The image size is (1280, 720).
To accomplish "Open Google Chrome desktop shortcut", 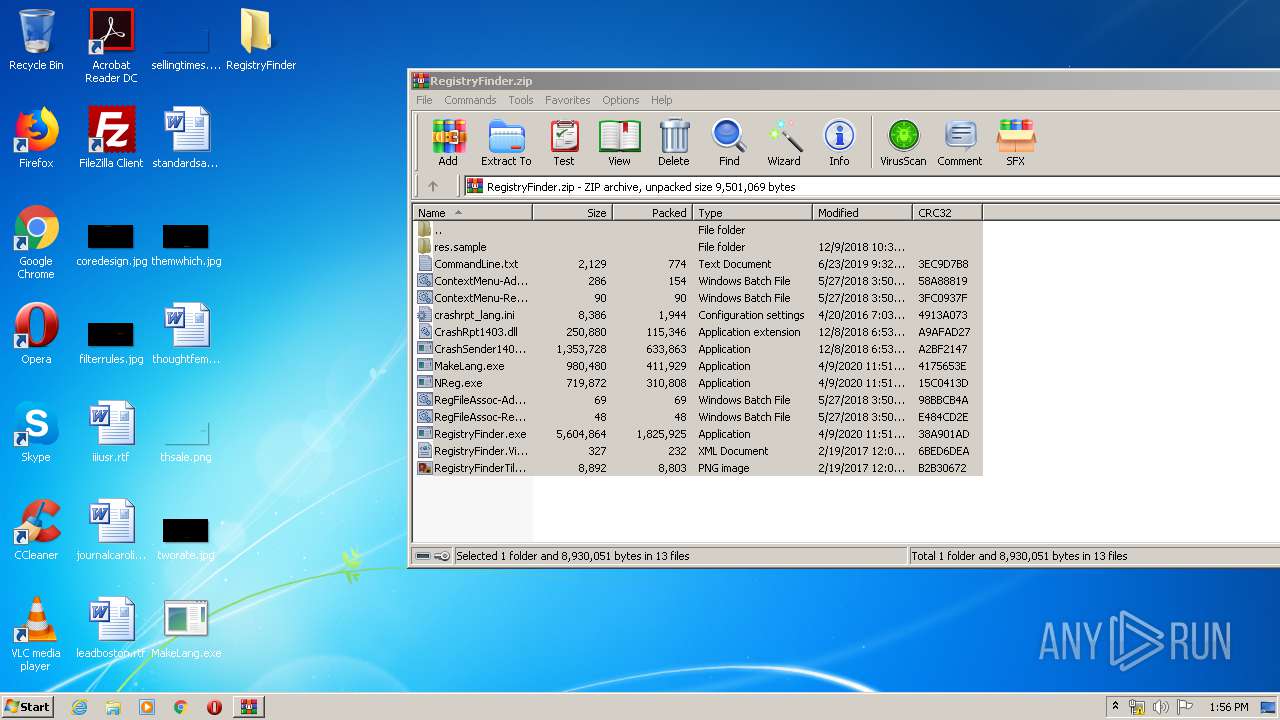I will click(x=36, y=242).
